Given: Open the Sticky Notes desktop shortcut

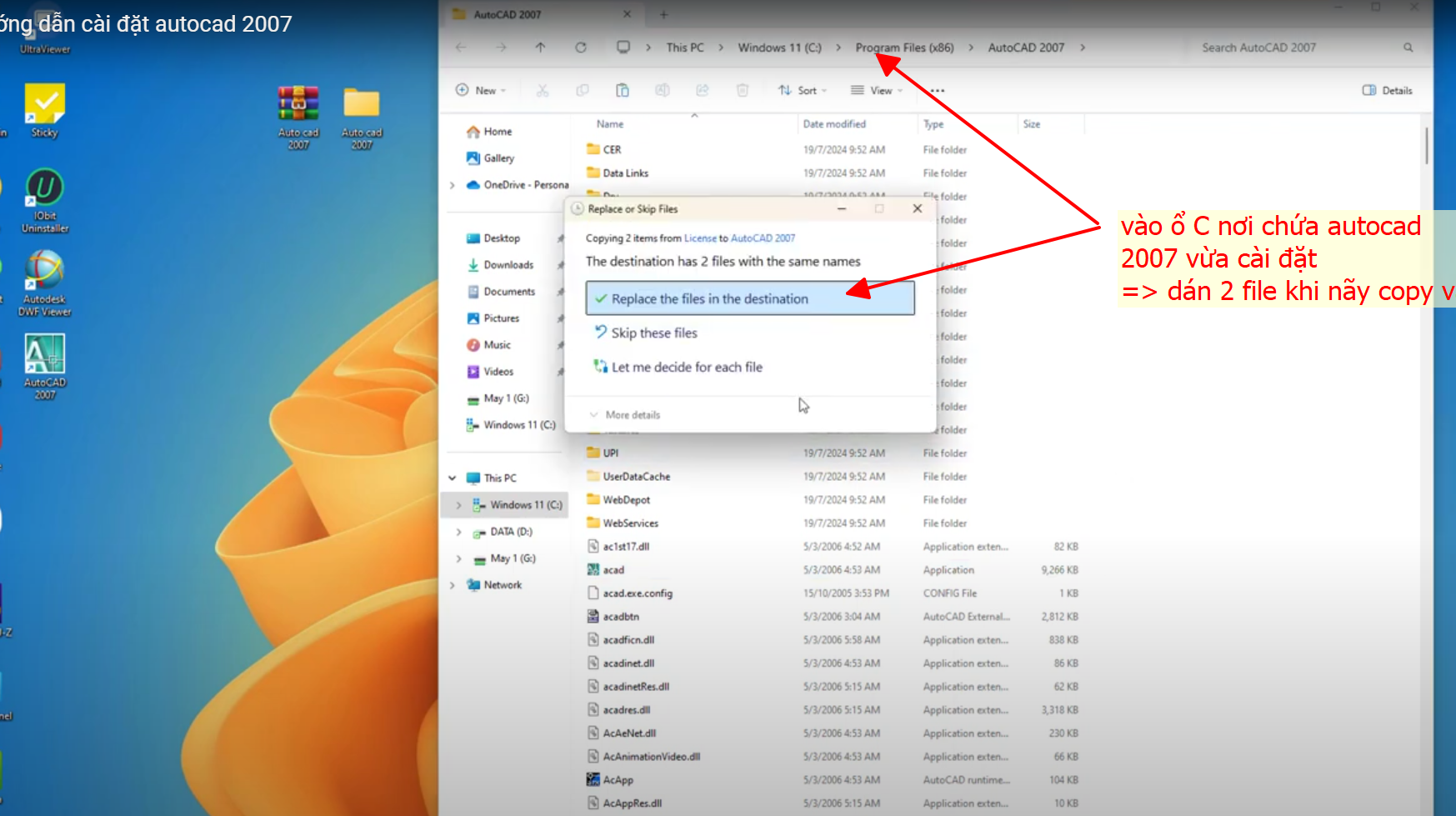Looking at the screenshot, I should [45, 110].
